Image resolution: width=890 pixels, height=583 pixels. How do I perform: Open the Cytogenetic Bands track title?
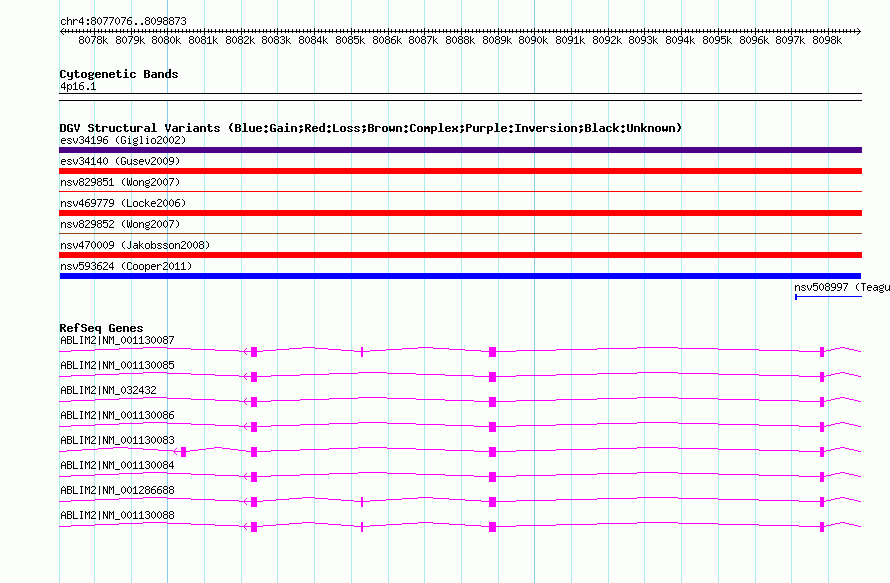119,74
